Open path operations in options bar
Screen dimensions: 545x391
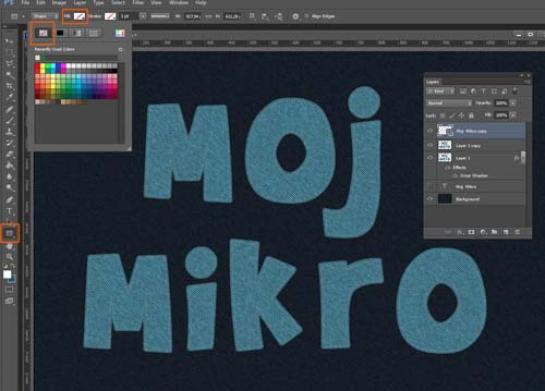pyautogui.click(x=252, y=16)
